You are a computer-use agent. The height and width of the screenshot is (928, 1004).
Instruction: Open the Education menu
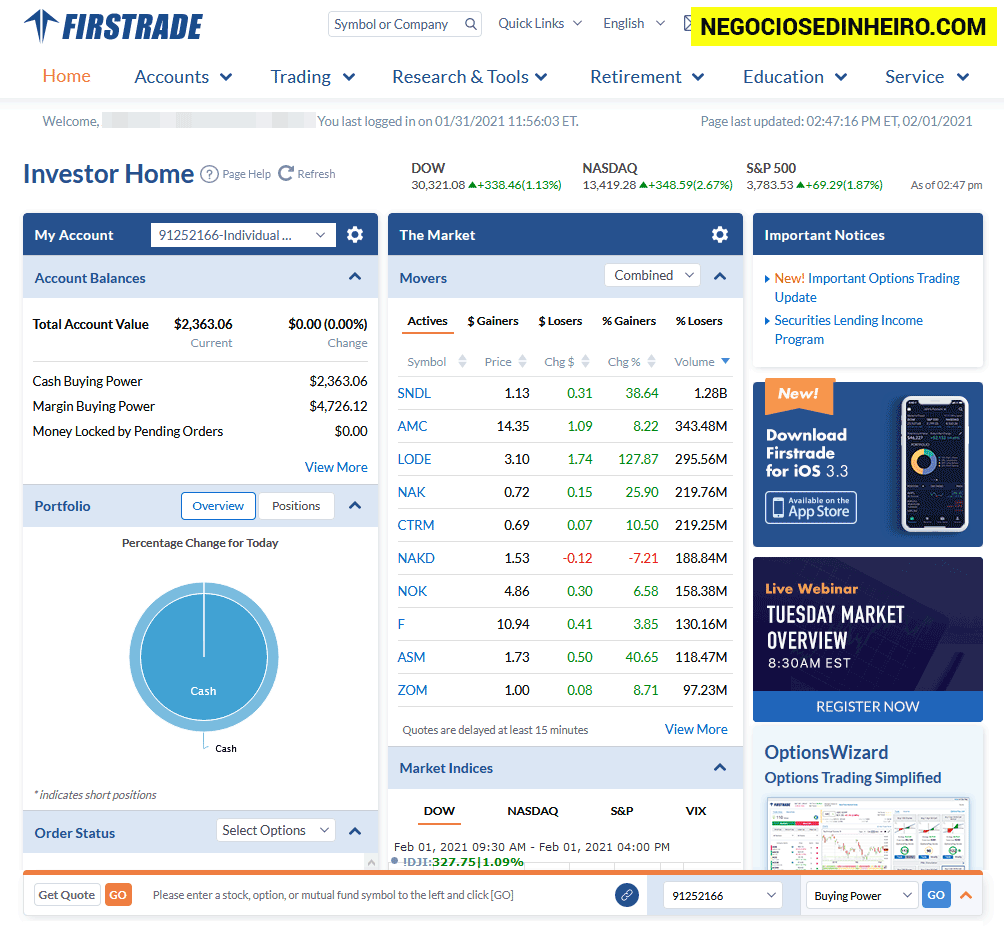click(795, 77)
